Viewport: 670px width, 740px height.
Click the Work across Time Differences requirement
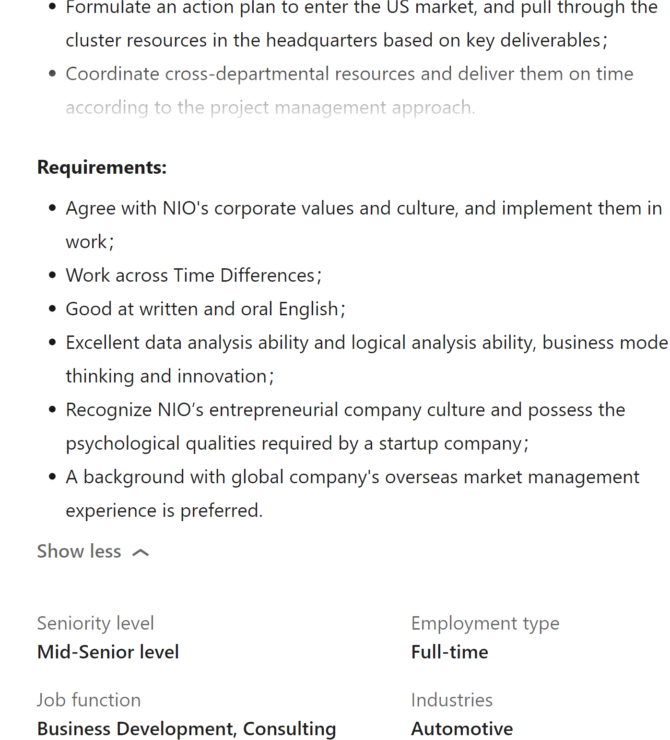click(x=193, y=275)
